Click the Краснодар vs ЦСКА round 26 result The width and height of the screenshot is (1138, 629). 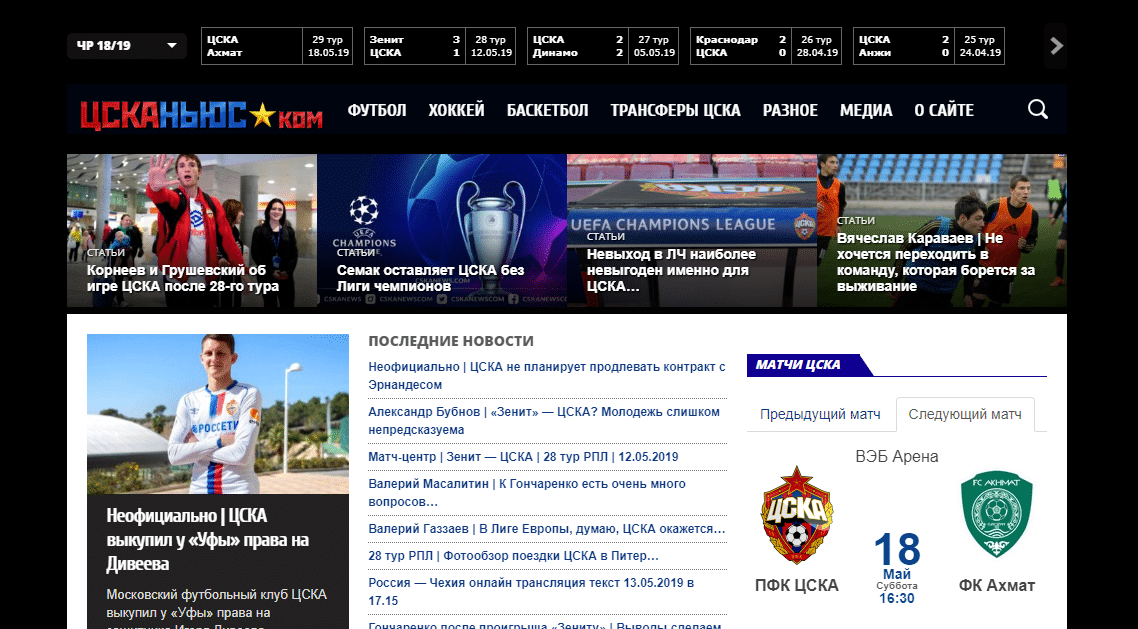pos(766,46)
